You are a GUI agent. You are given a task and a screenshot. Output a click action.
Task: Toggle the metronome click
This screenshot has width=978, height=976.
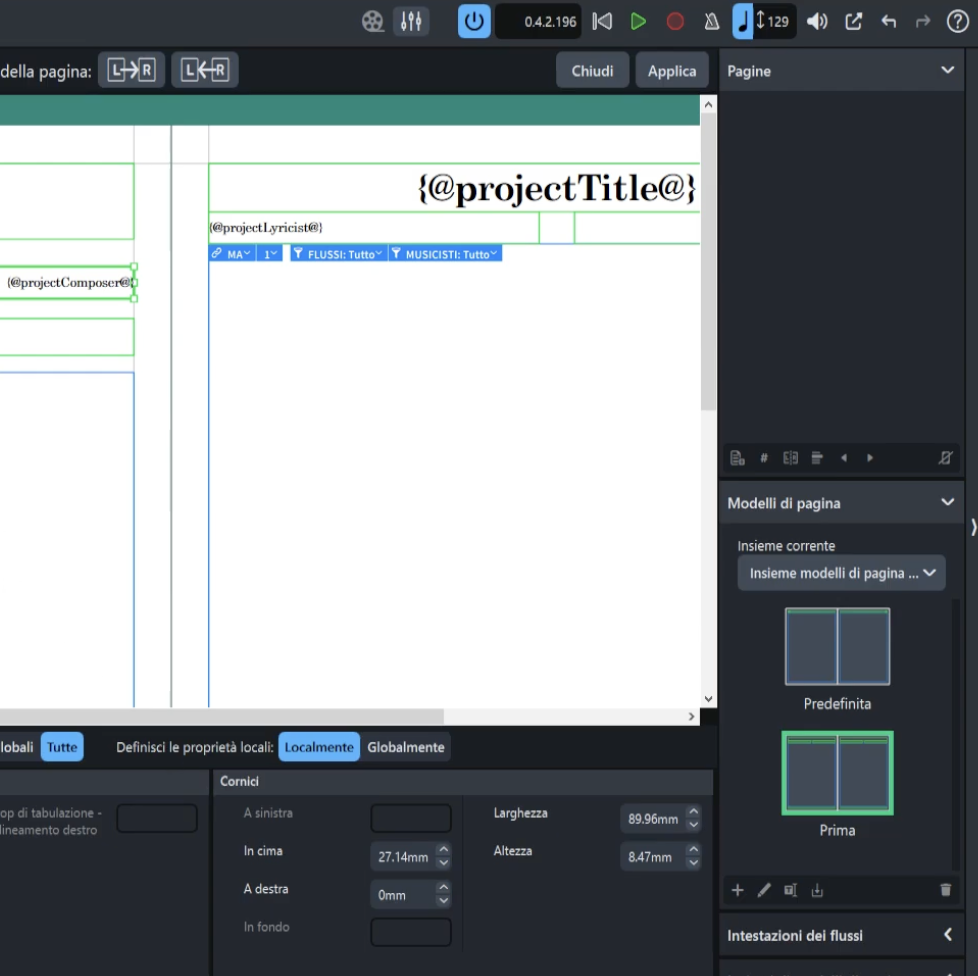(711, 21)
